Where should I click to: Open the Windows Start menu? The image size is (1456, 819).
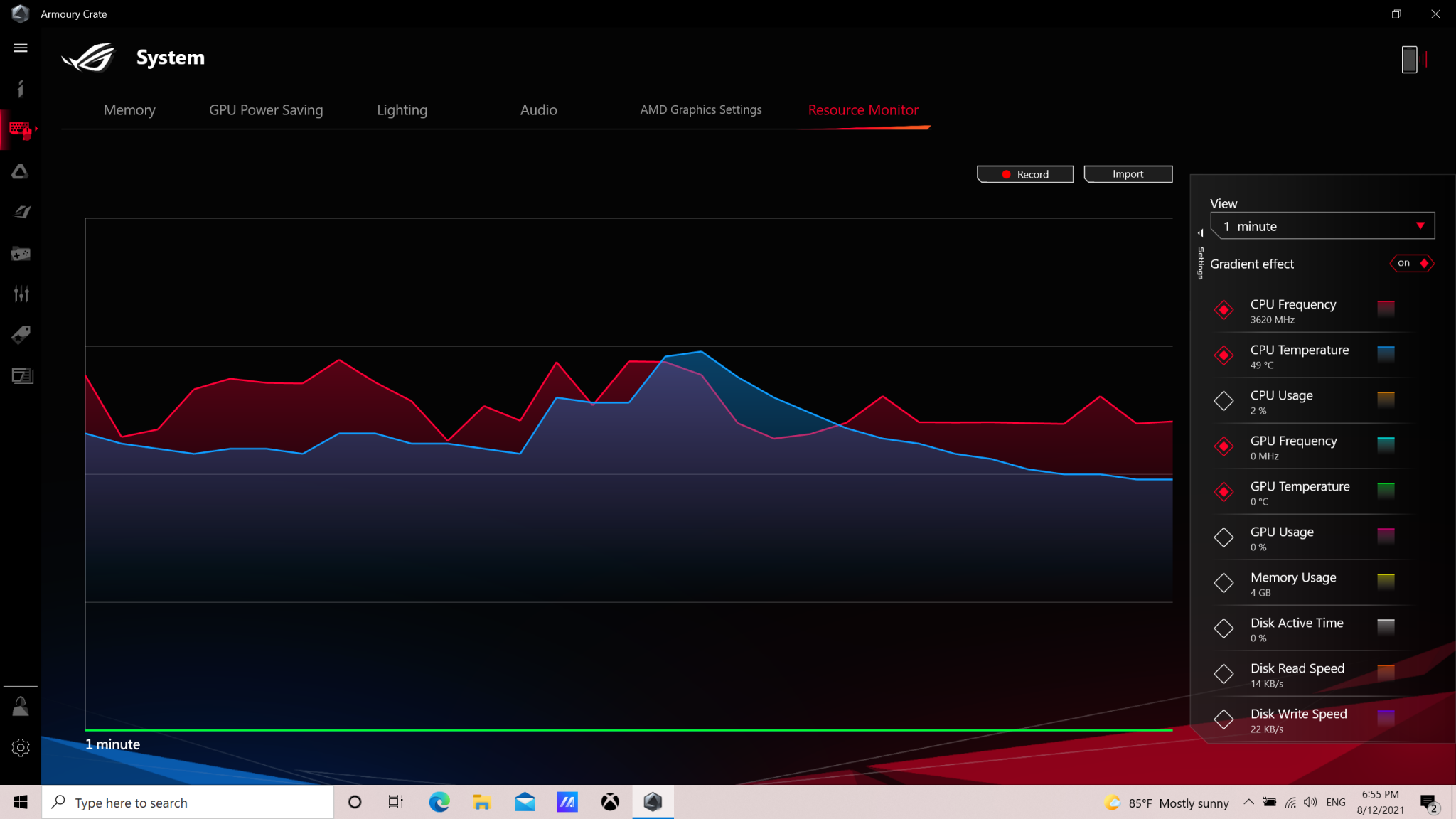21,802
